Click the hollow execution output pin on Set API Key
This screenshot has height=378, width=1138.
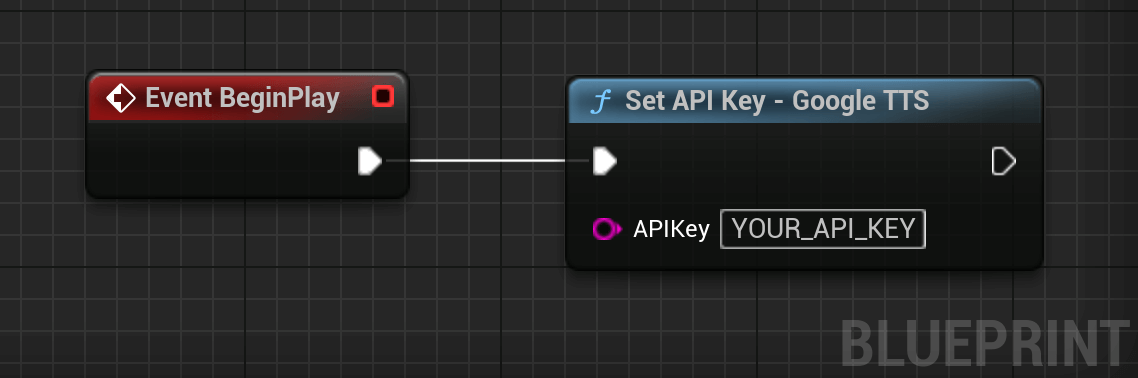(x=1003, y=161)
